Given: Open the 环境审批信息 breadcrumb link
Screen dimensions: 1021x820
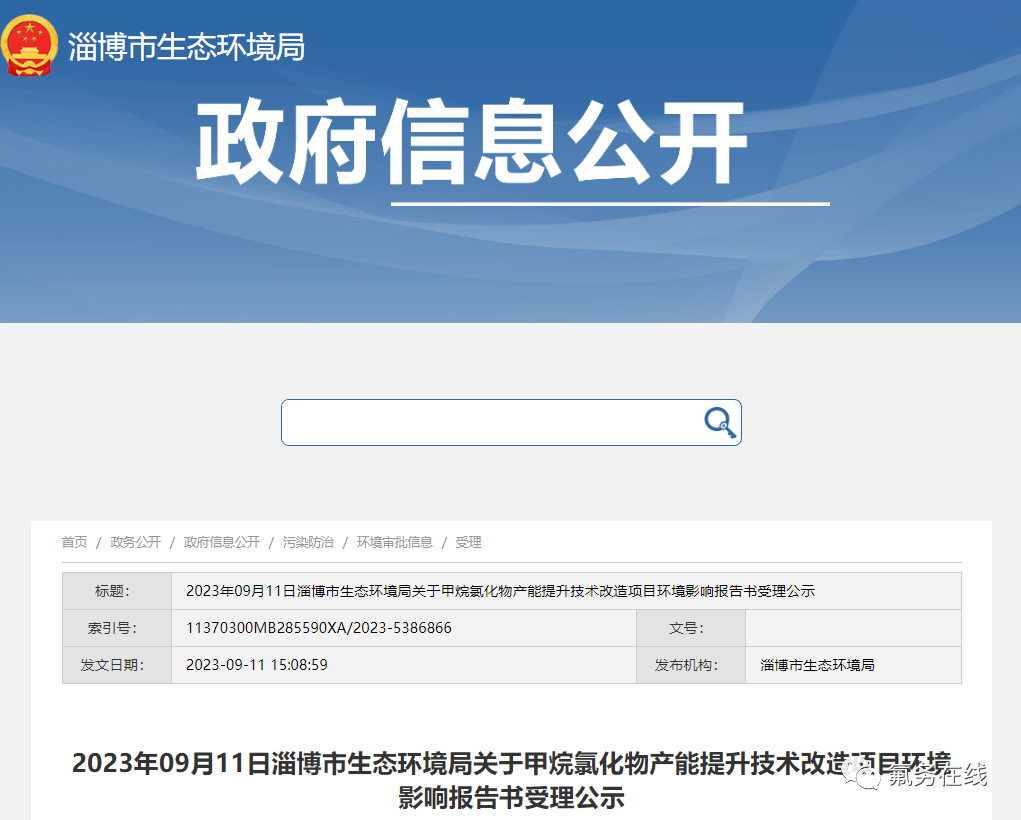Looking at the screenshot, I should (x=394, y=542).
